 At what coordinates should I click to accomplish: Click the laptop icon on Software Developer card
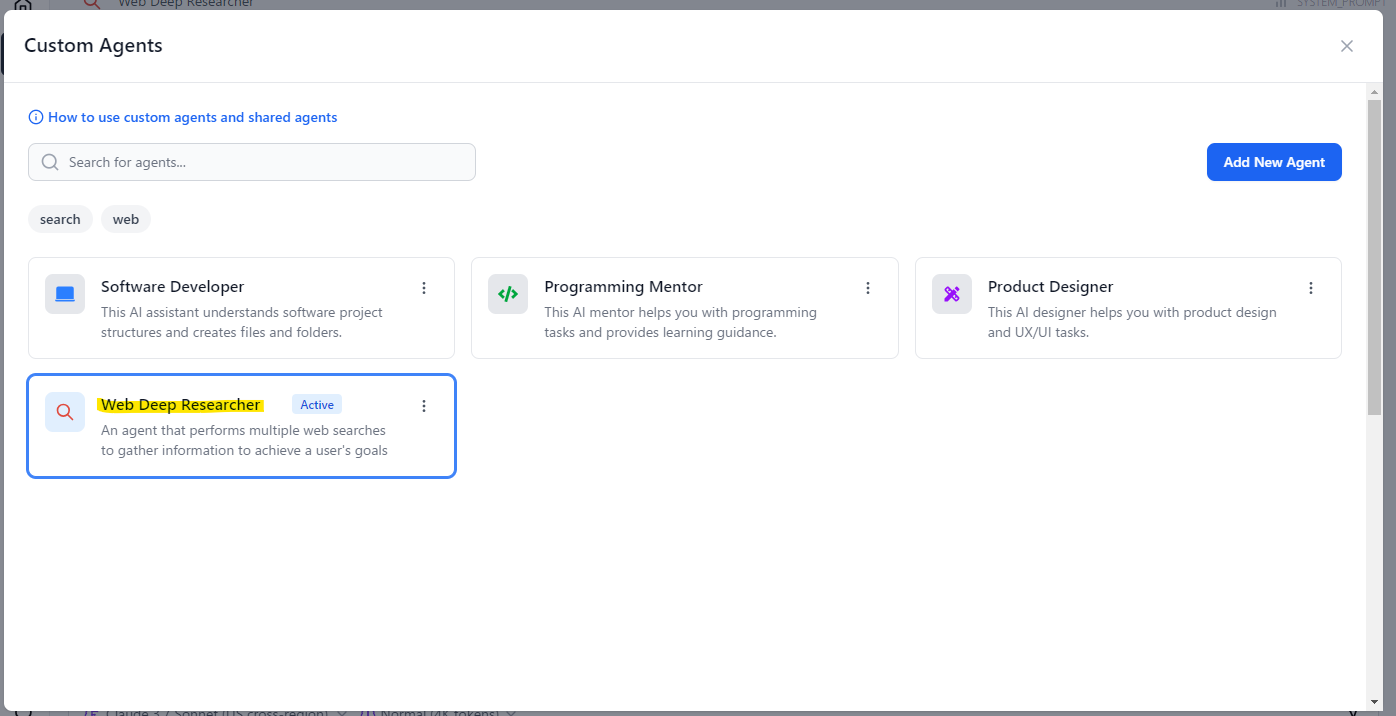[65, 294]
